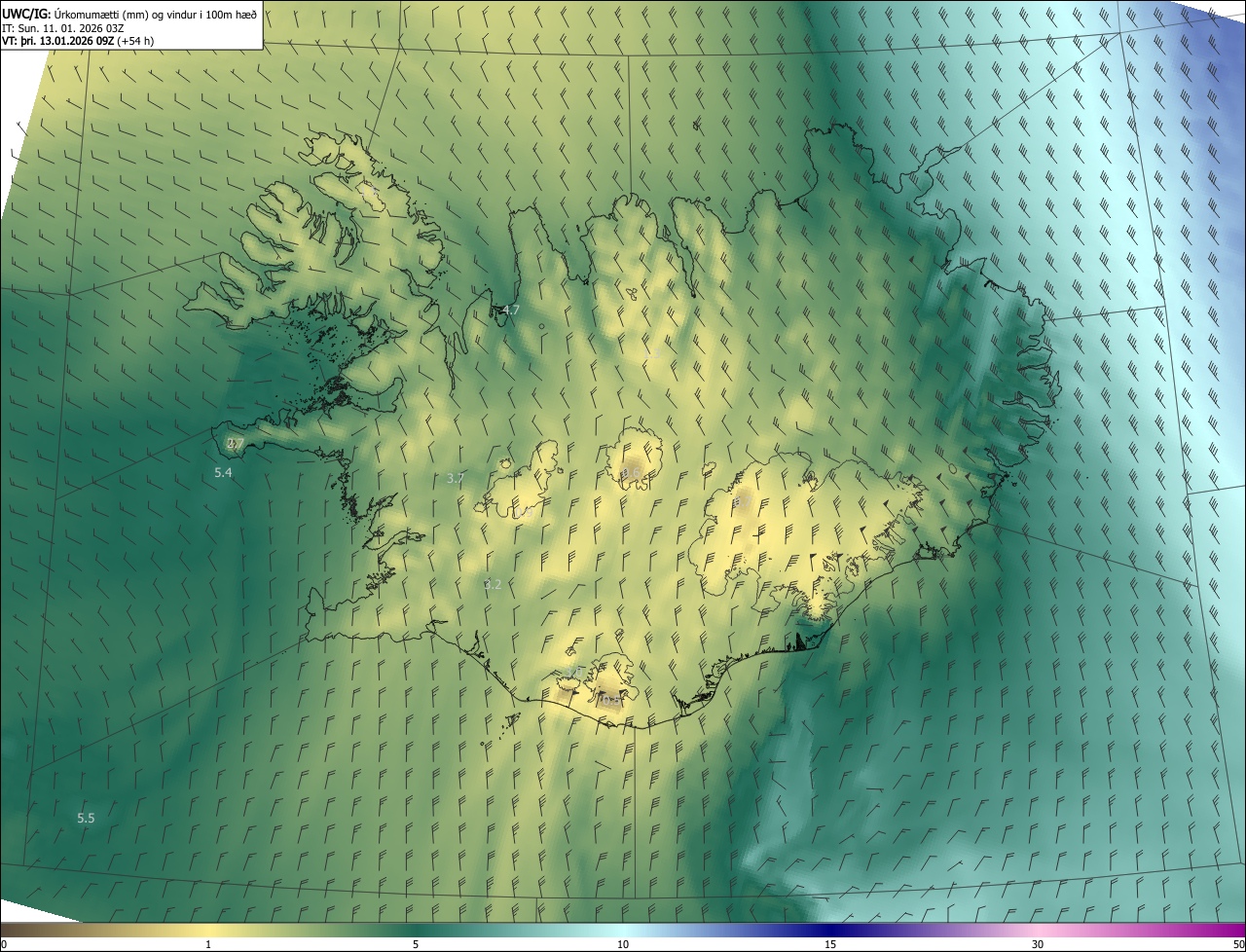The height and width of the screenshot is (952, 1246).
Task: Click the 'UWC/IG: Úrkomumætti (mm)' title line
Action: (129, 14)
